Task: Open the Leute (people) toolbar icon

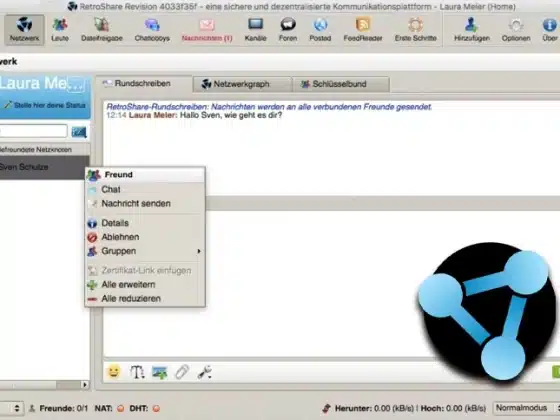Action: (x=60, y=30)
